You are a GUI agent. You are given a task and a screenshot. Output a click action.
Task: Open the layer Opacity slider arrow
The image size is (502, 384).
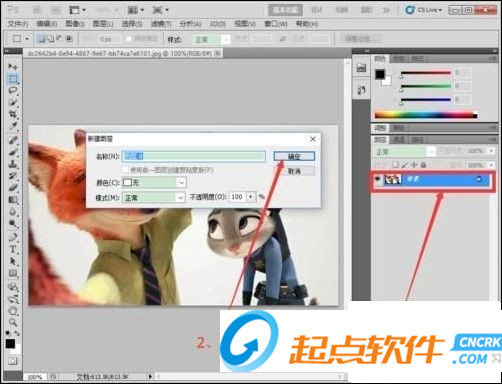(491, 151)
